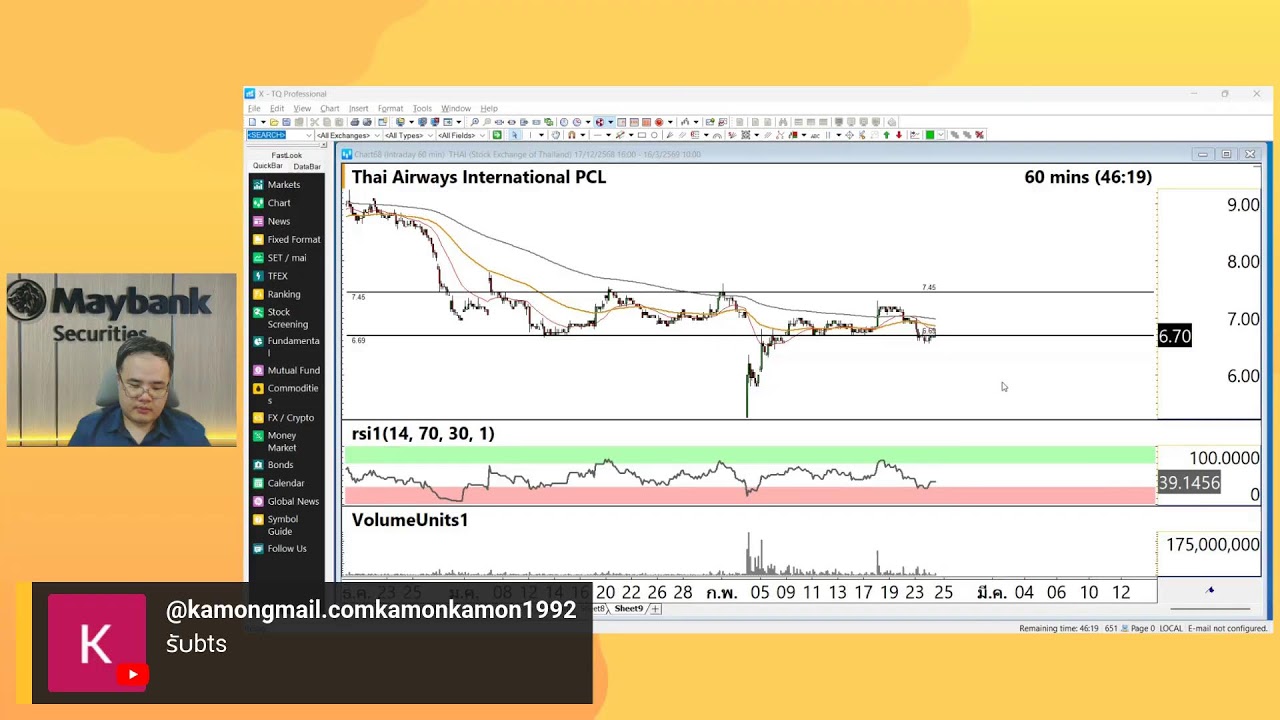Click the Open folder toolbar icon
Image resolution: width=1280 pixels, height=720 pixels.
point(274,122)
